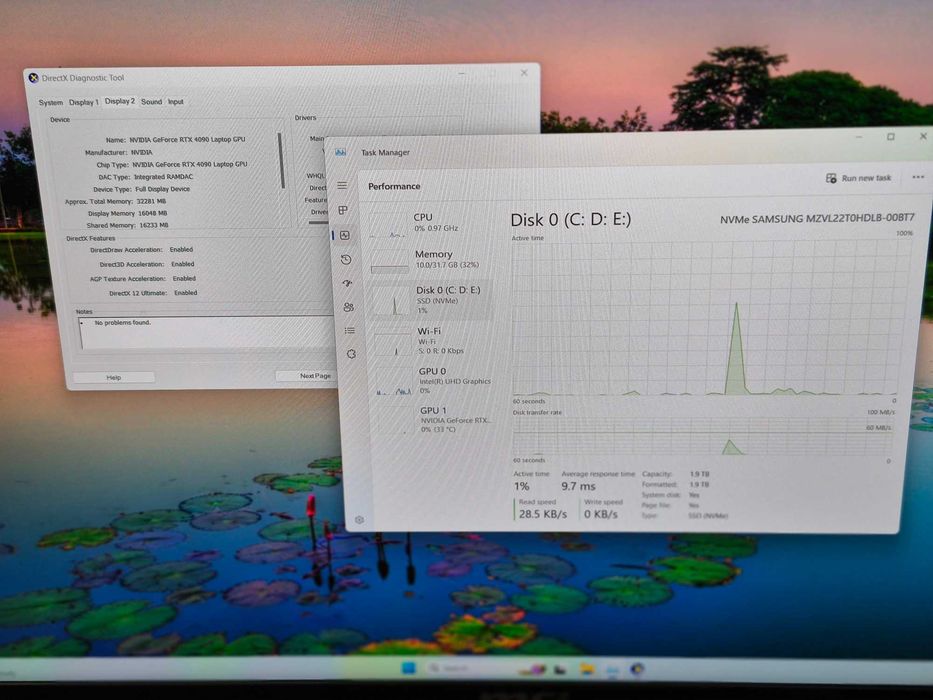Click the Disk active time graph
The width and height of the screenshot is (933, 700).
point(706,318)
